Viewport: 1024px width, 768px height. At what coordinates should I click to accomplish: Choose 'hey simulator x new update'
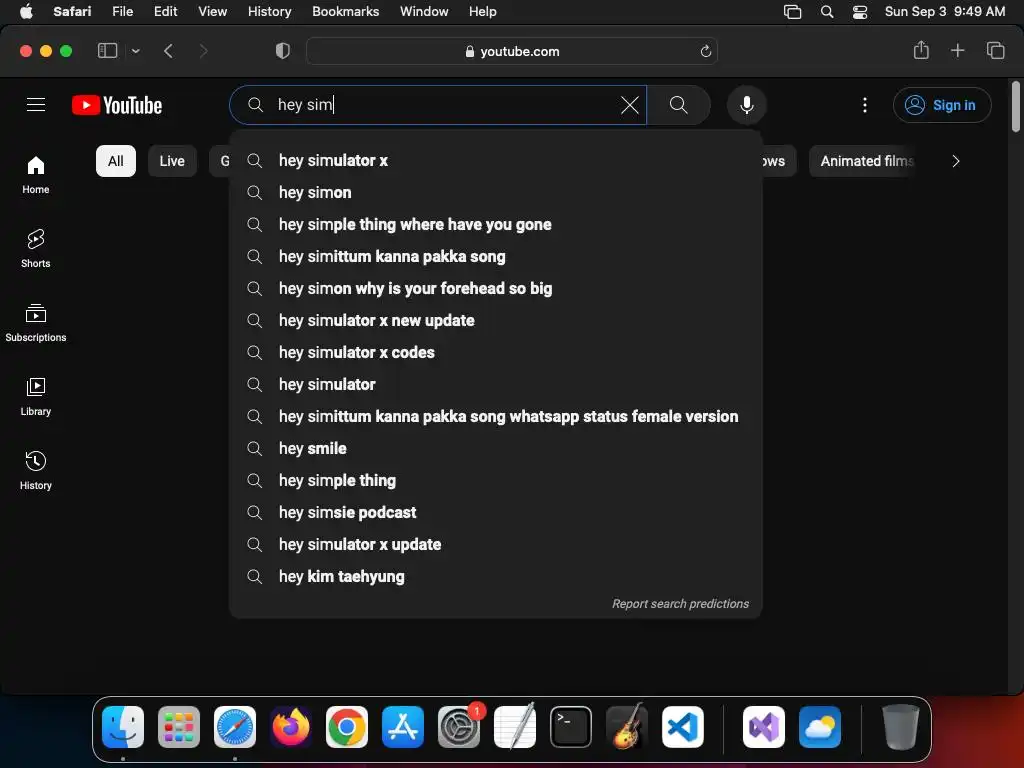(495, 321)
